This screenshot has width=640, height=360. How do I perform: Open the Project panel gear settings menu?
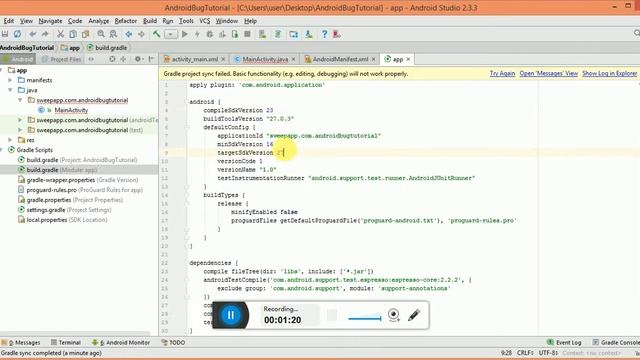pos(138,59)
